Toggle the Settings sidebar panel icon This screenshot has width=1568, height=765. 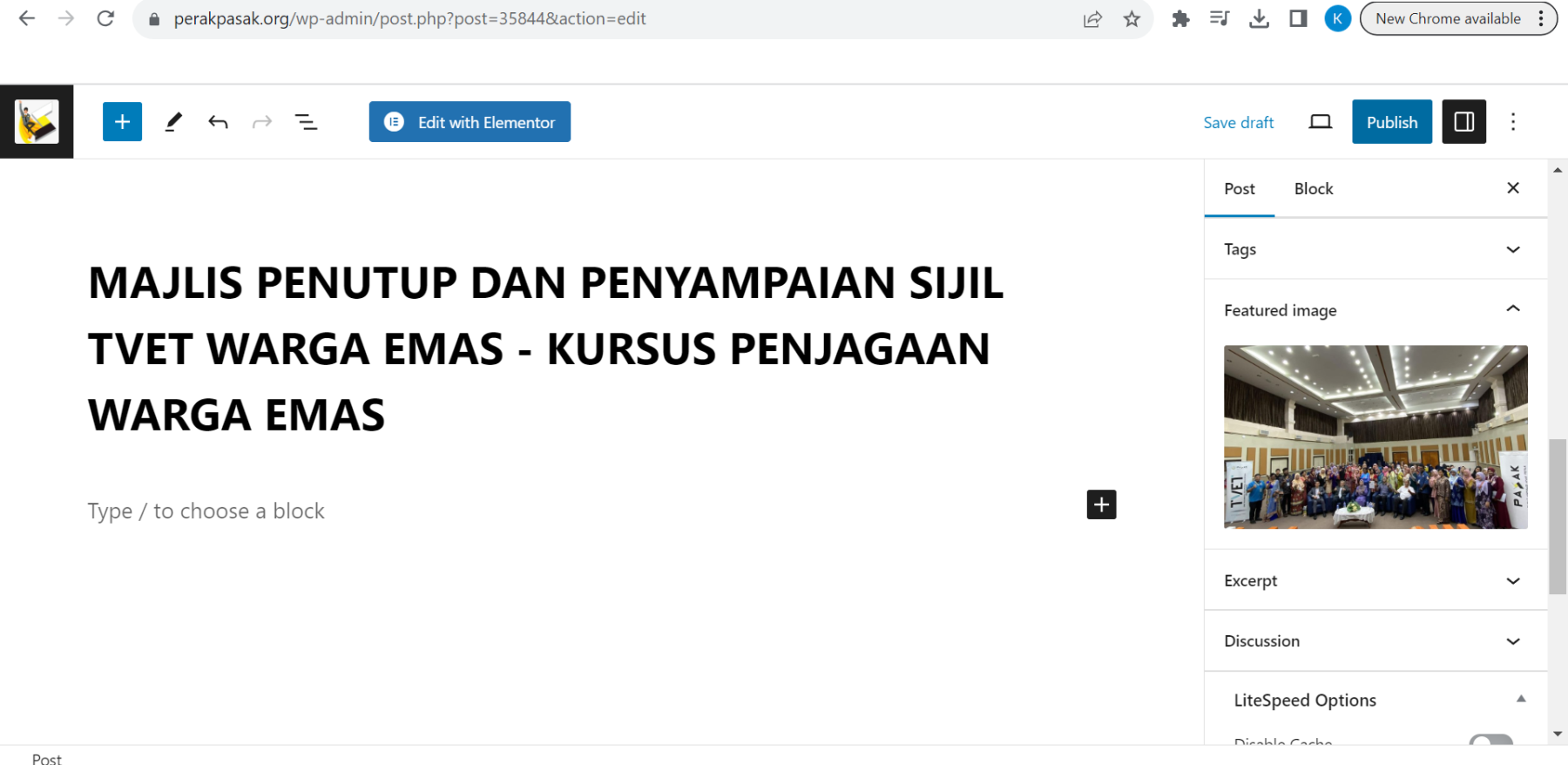(1463, 122)
